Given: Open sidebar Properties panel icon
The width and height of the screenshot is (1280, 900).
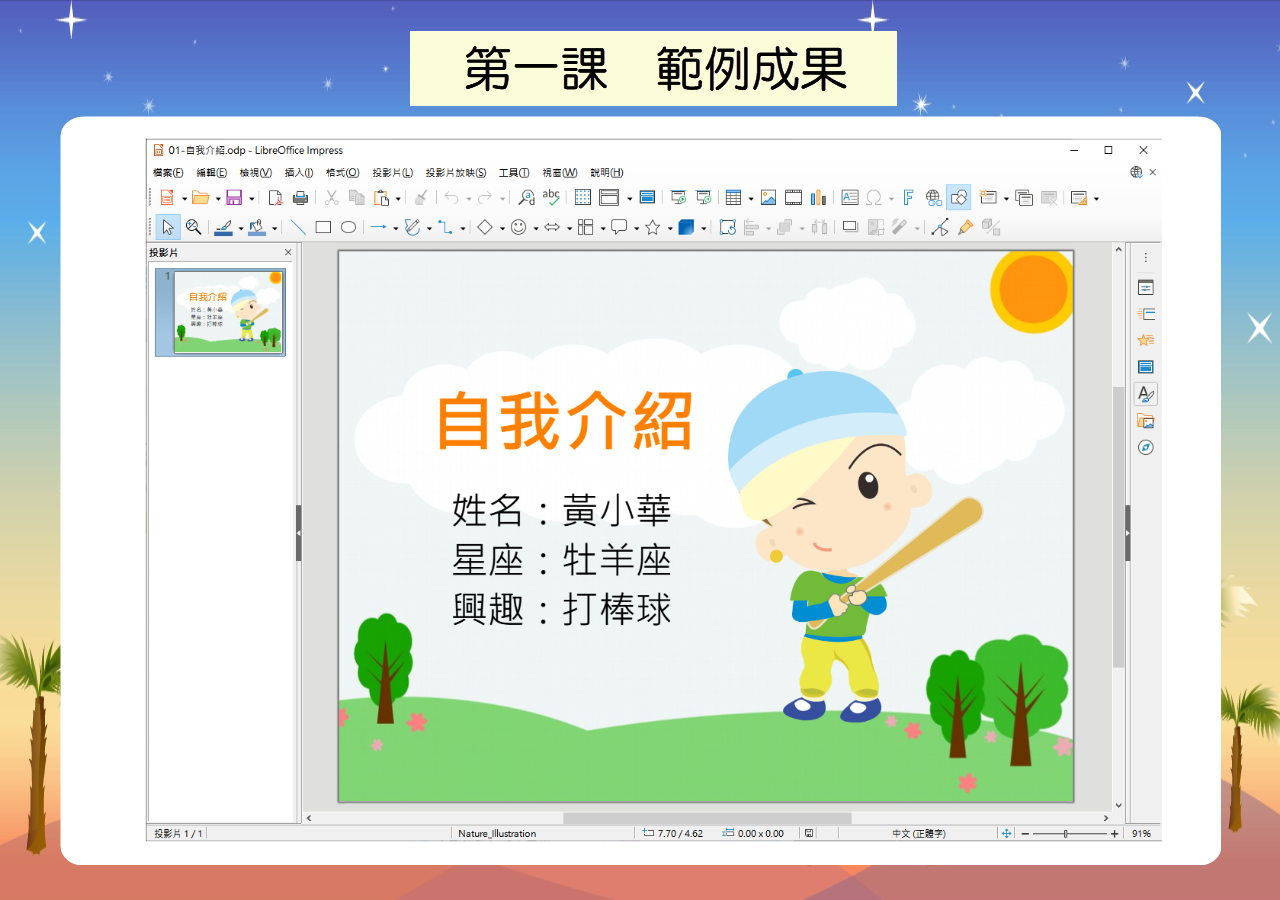Looking at the screenshot, I should pos(1146,288).
